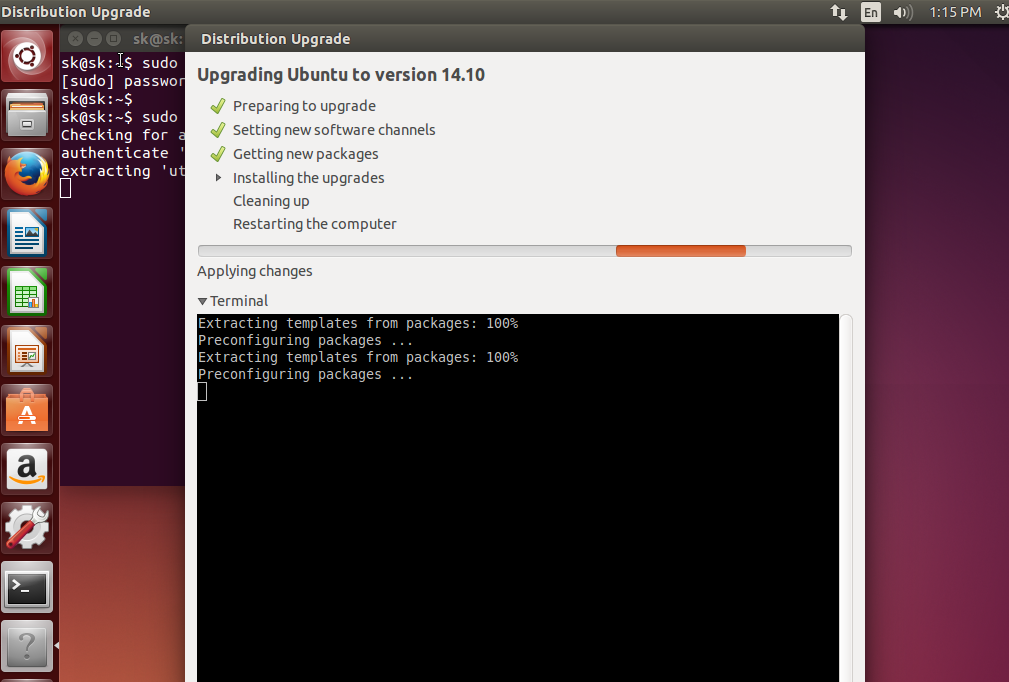Viewport: 1009px width, 682px height.
Task: Maximize the background terminal window
Action: click(x=113, y=39)
